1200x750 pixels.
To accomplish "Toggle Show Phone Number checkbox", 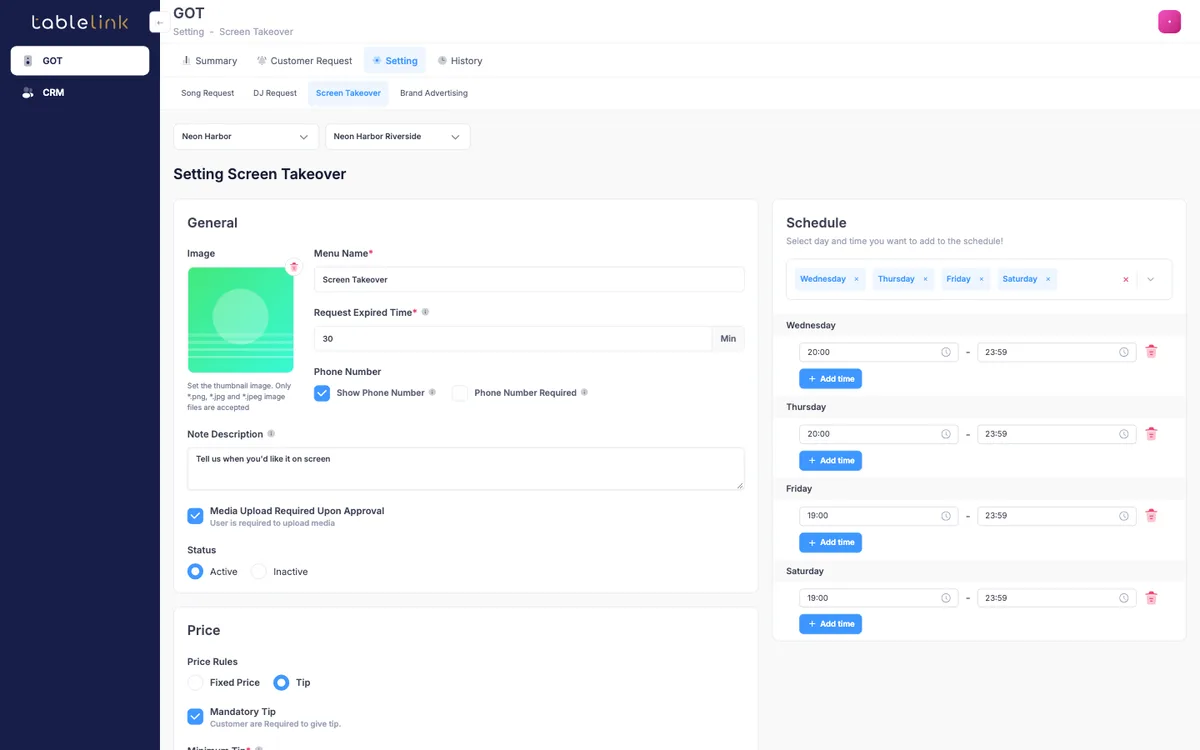I will [322, 393].
